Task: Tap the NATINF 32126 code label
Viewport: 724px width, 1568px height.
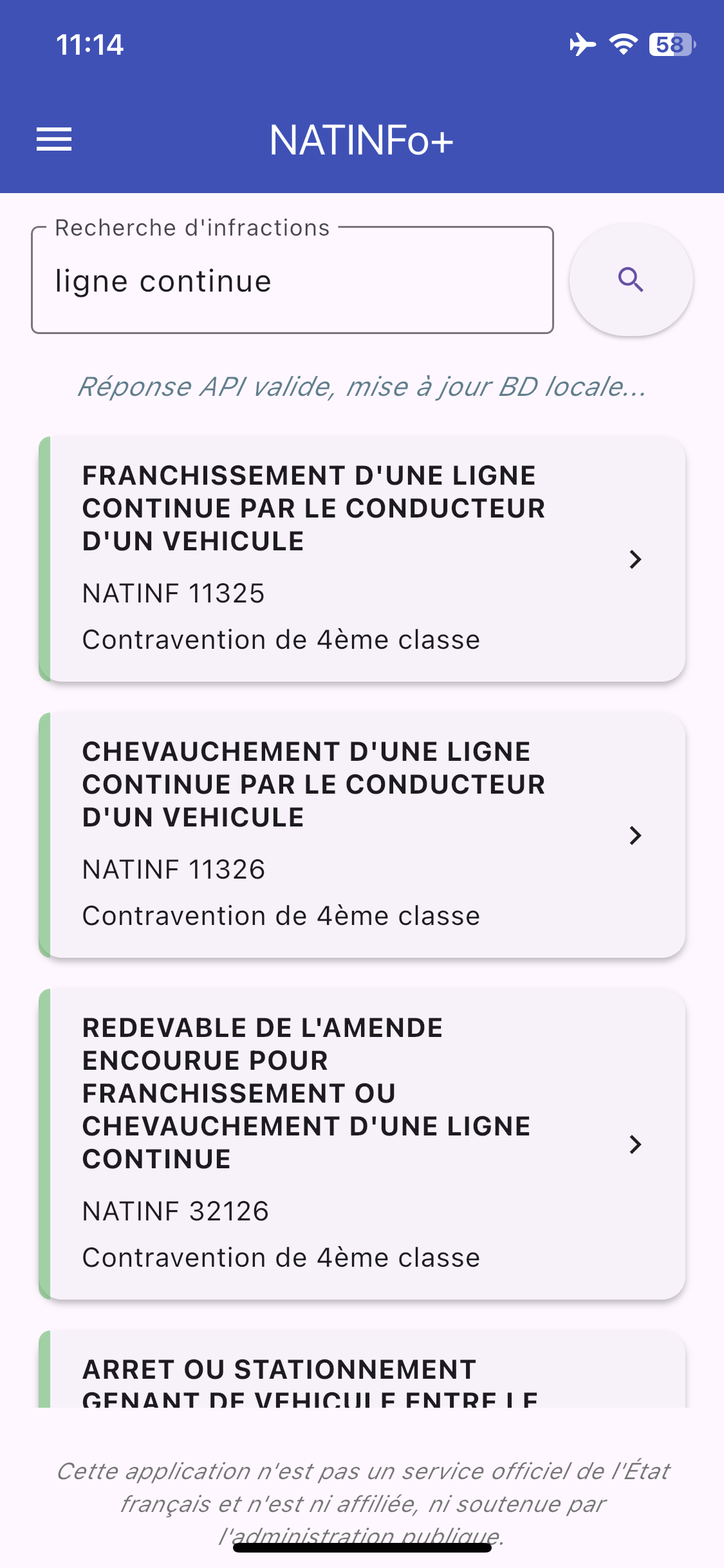Action: point(176,1211)
